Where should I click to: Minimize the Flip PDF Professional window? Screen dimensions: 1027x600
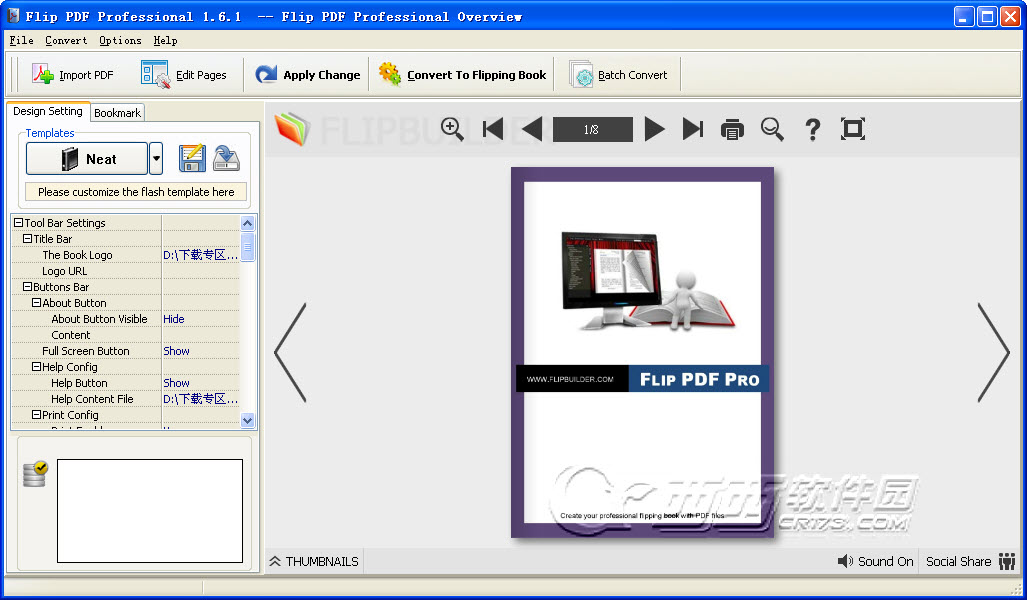[x=963, y=16]
